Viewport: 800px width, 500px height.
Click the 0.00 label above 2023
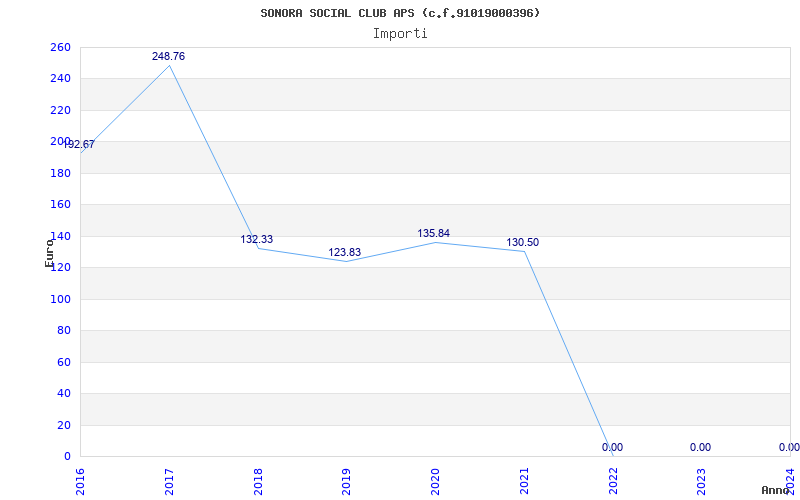[x=701, y=447]
